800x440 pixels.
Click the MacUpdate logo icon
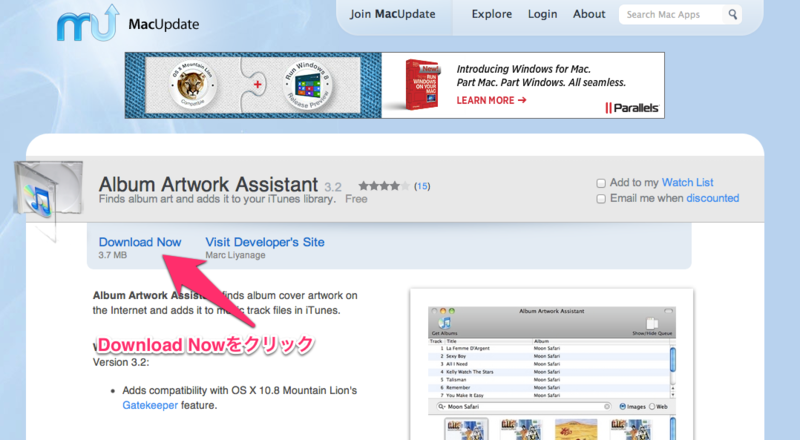(x=88, y=23)
